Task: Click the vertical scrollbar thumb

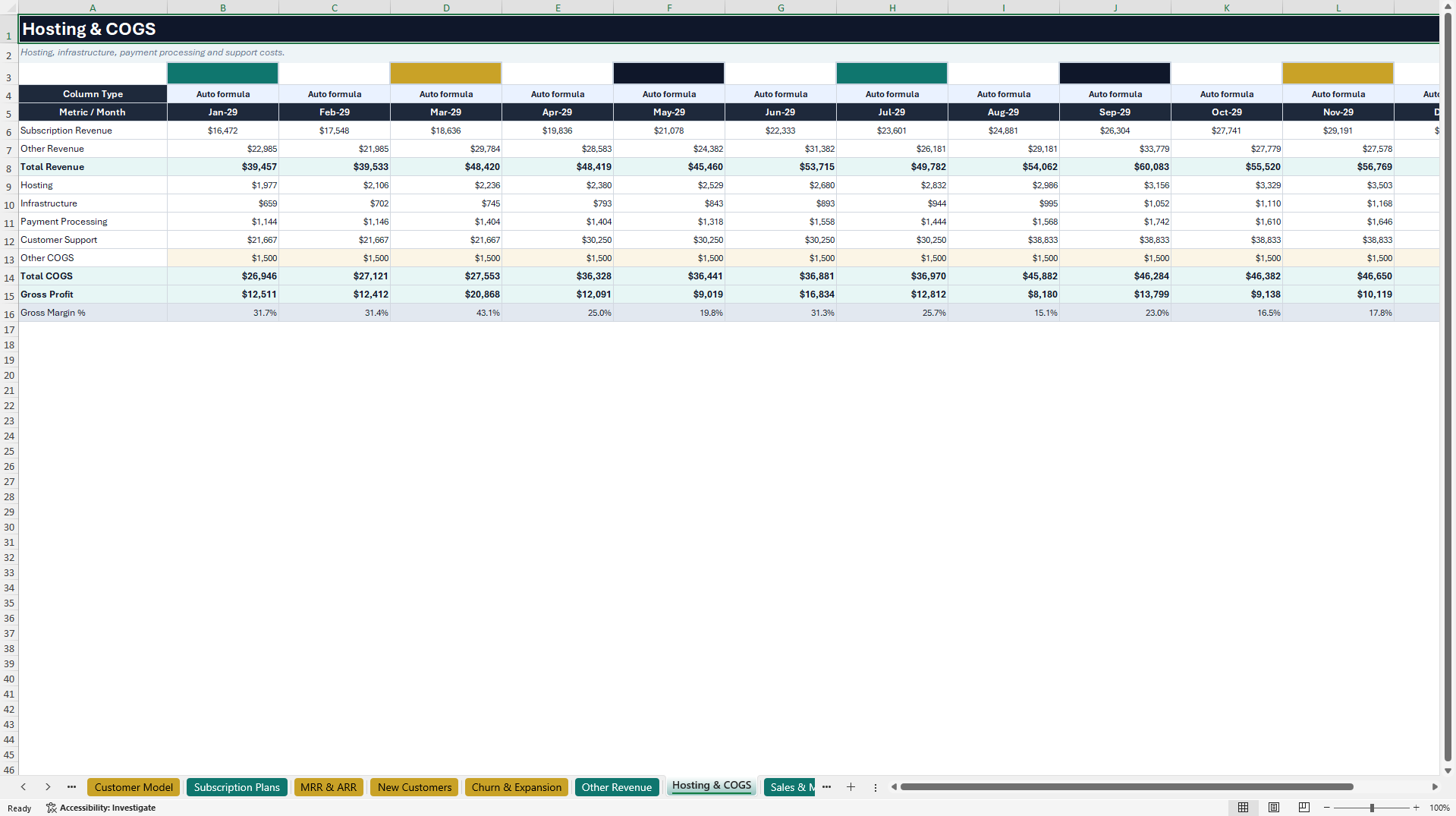Action: 1448,386
